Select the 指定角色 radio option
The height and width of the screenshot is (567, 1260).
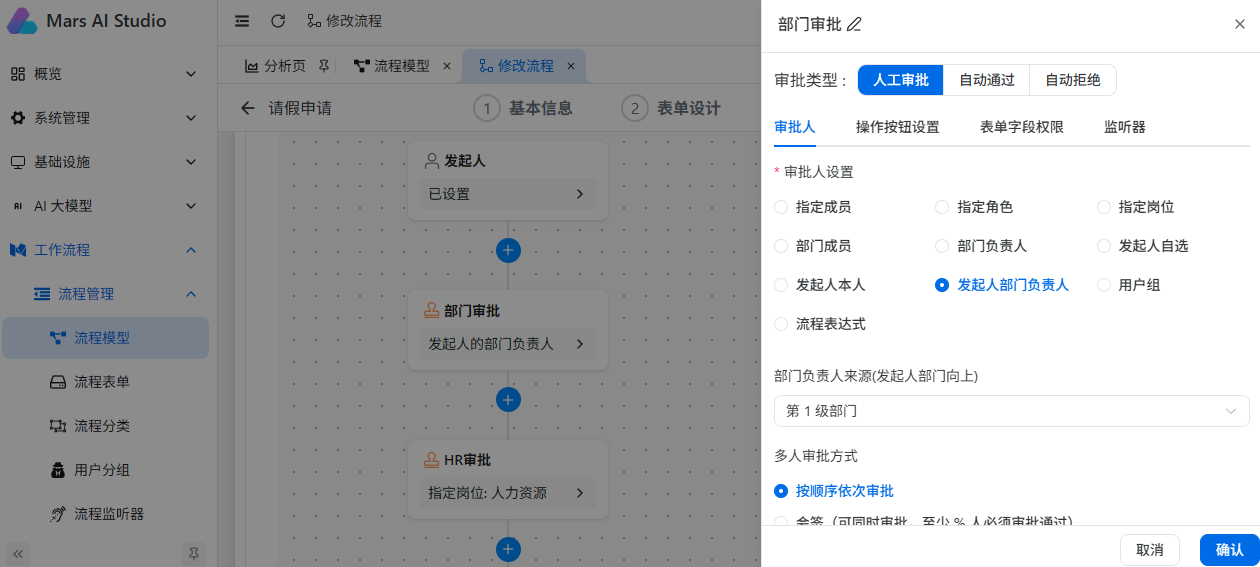[942, 207]
